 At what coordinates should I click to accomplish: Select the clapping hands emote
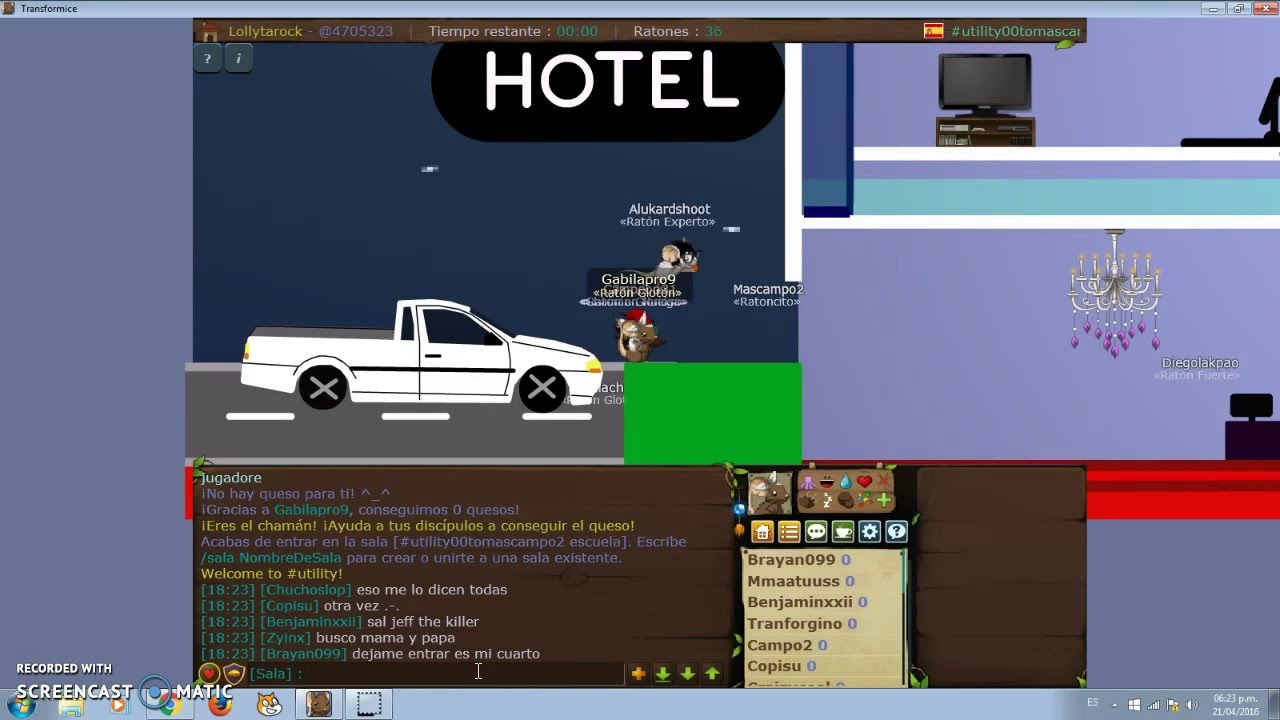[x=808, y=501]
